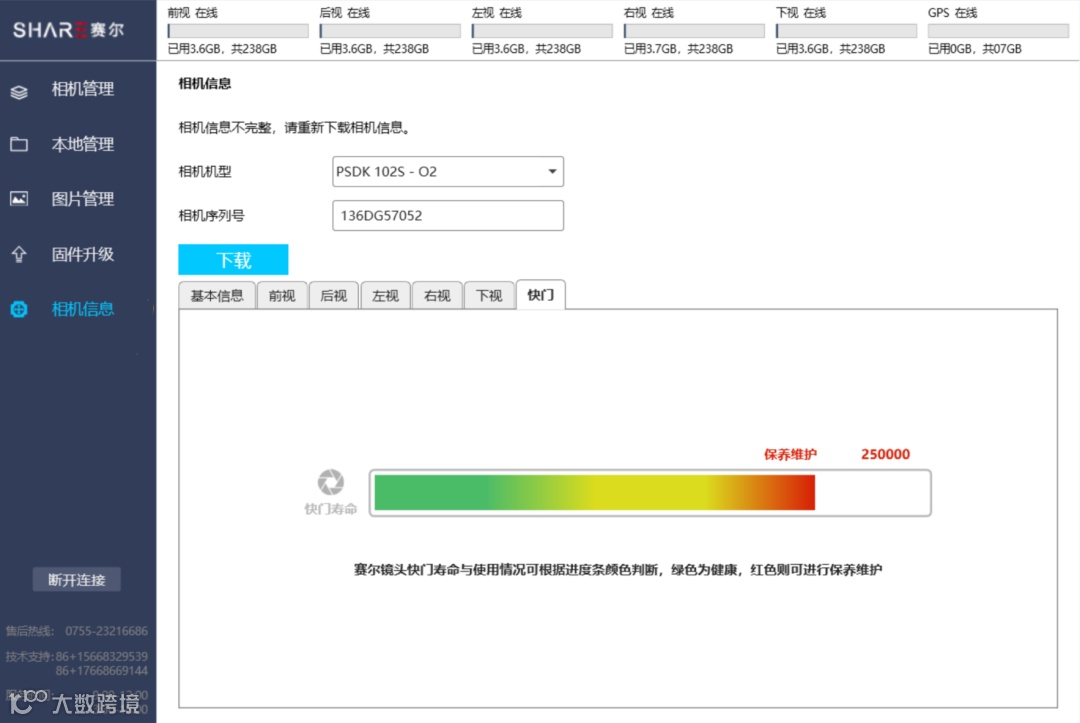
Task: Switch to the 基本信息 tab
Action: pos(217,295)
